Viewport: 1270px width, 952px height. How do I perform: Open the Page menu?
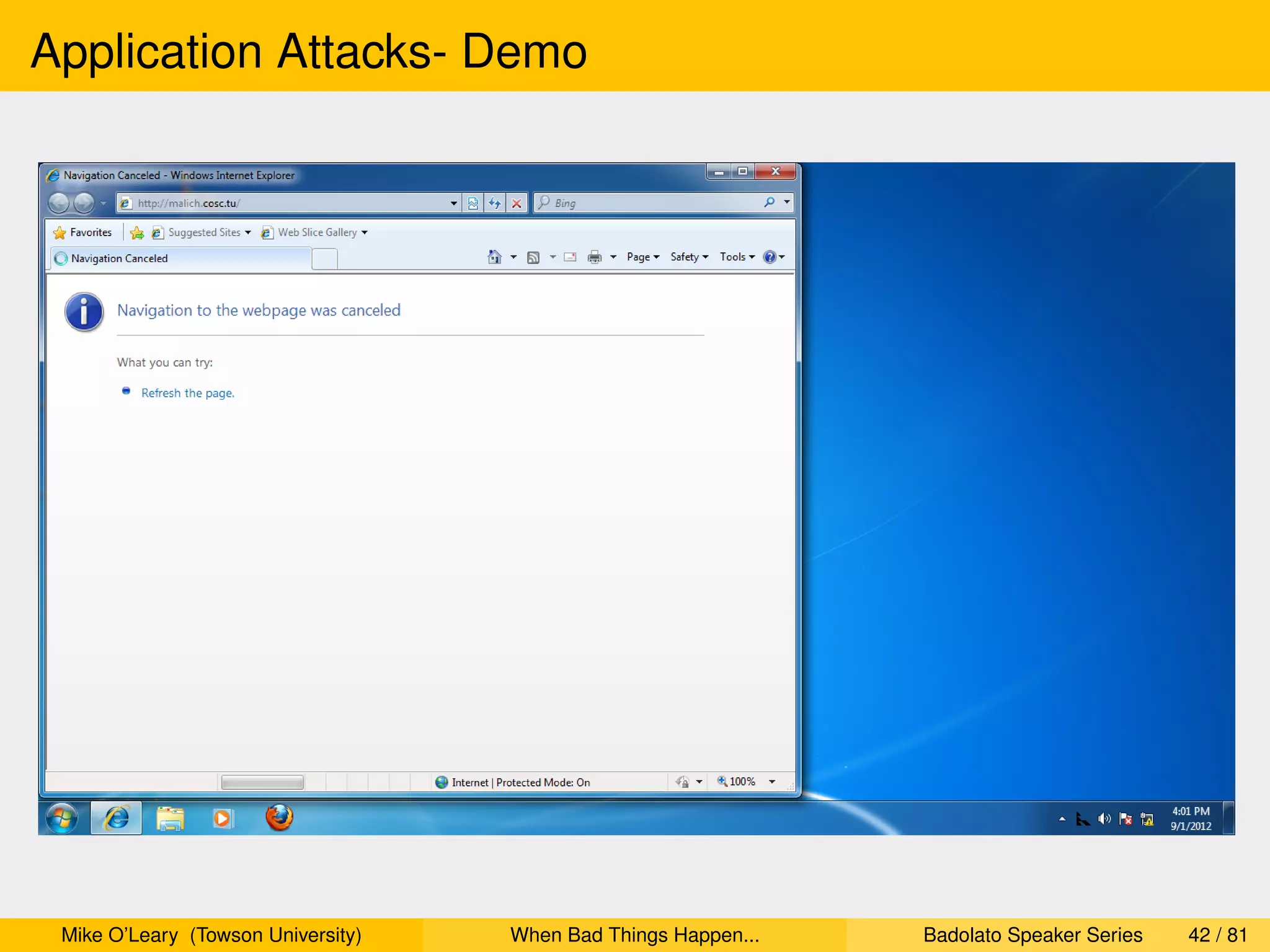click(x=643, y=257)
